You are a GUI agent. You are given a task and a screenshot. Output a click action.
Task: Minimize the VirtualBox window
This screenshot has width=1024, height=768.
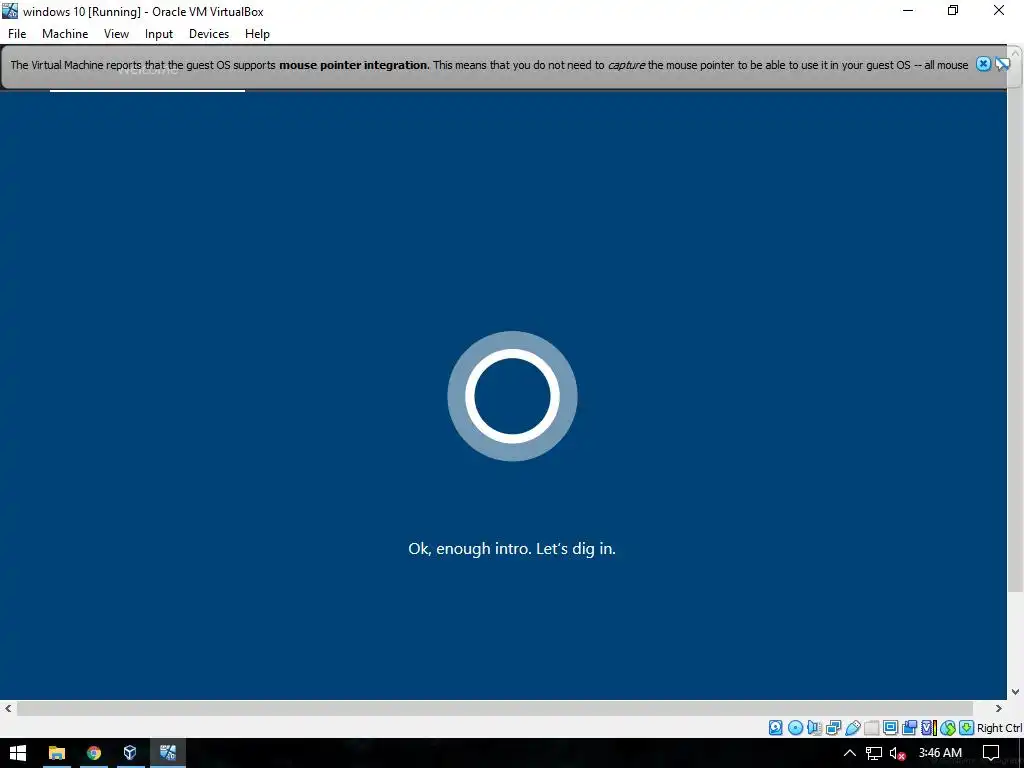pyautogui.click(x=908, y=10)
